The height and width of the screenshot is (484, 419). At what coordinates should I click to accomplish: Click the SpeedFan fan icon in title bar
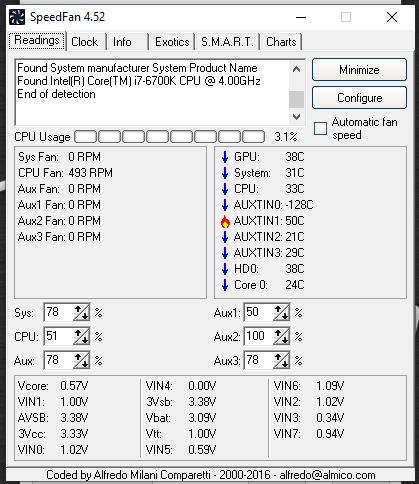pos(17,17)
